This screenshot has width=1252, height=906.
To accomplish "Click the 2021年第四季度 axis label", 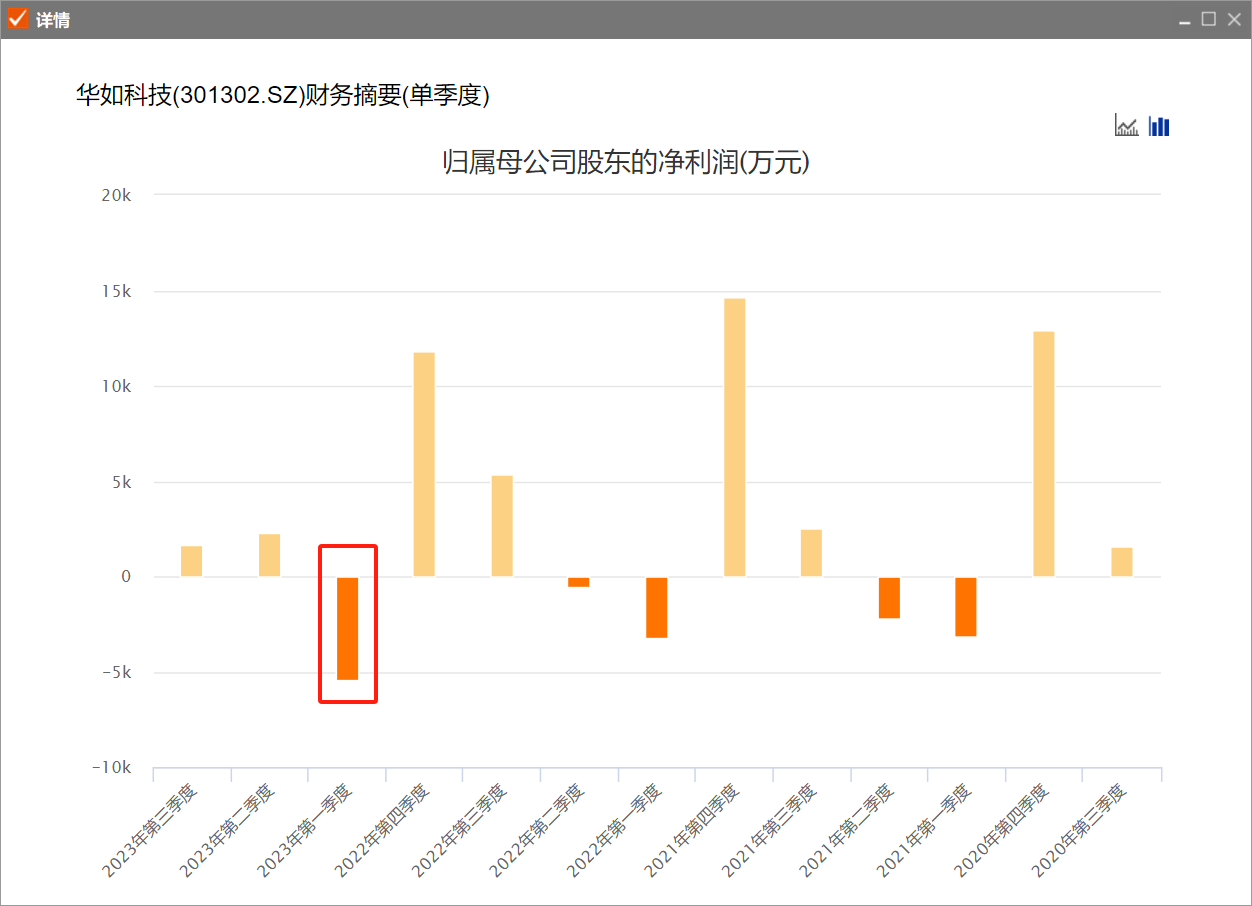I will [692, 832].
